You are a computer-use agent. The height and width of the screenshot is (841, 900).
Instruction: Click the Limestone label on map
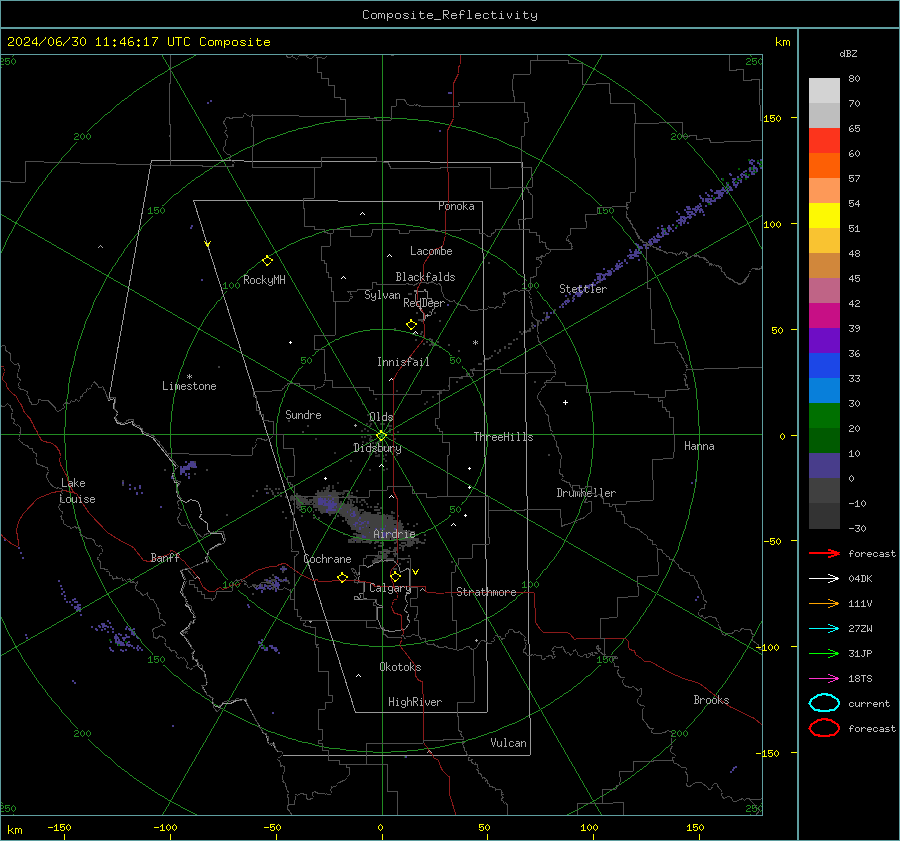click(x=189, y=386)
